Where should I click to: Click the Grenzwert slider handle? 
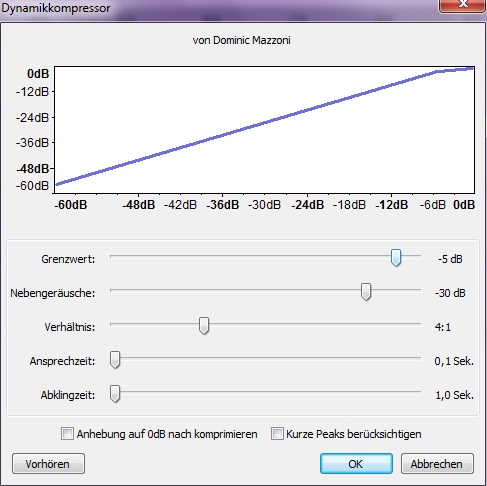click(396, 258)
